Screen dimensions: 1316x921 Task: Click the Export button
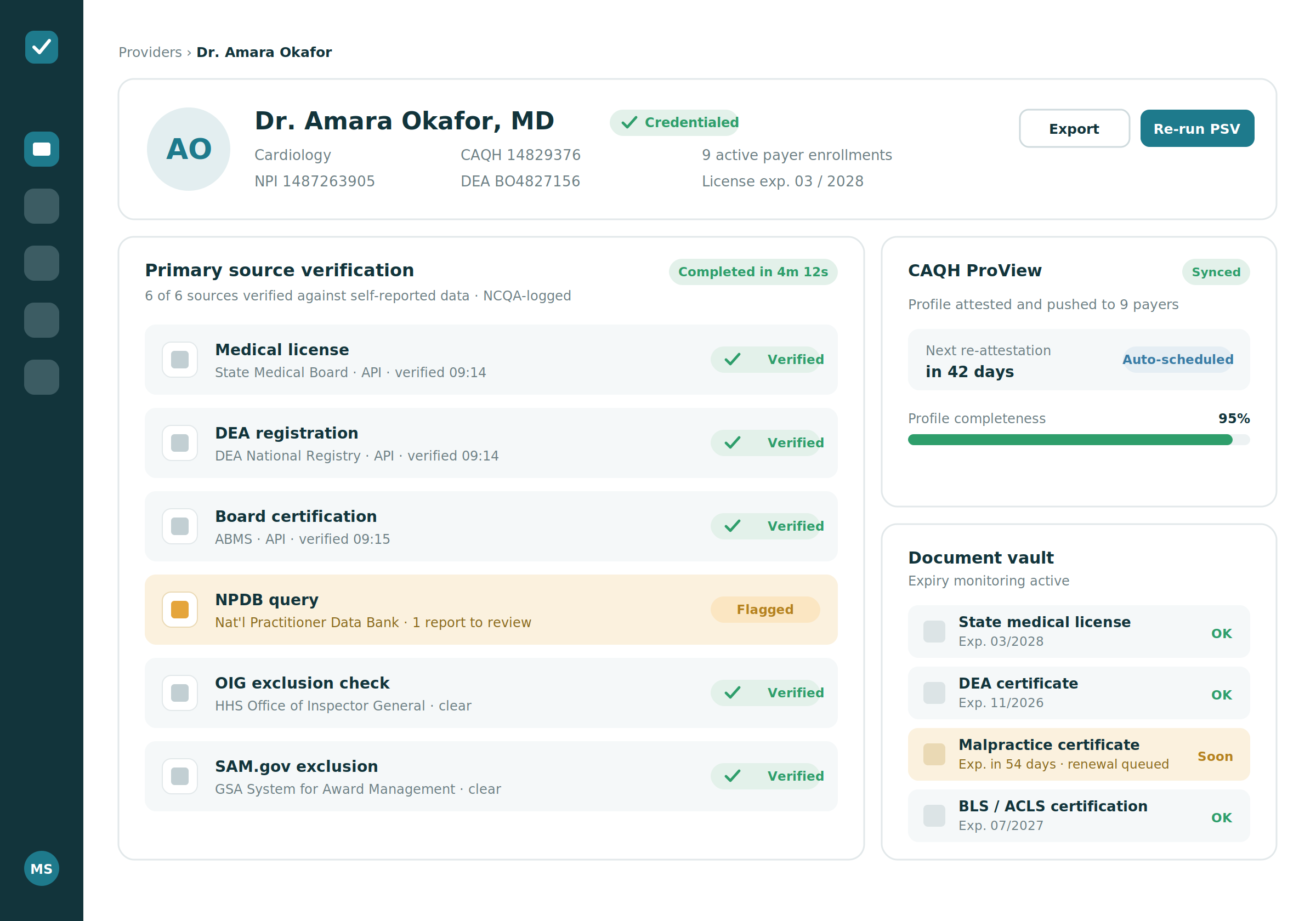[x=1074, y=128]
